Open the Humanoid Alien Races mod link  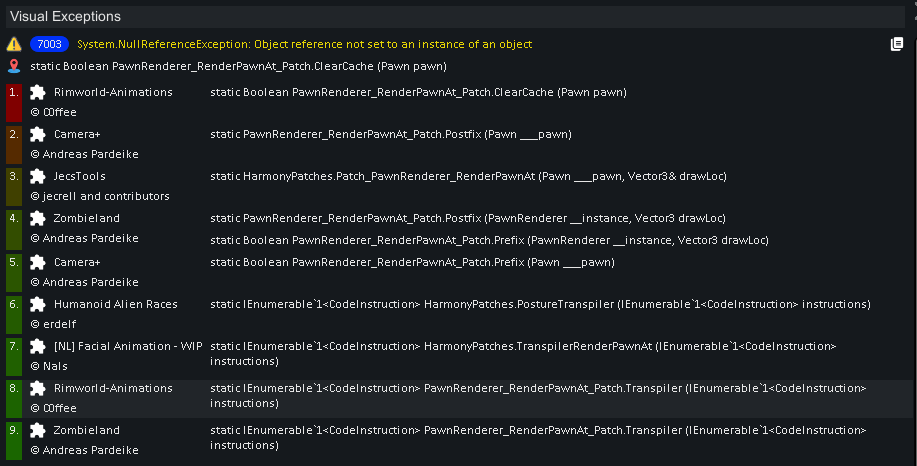(115, 304)
